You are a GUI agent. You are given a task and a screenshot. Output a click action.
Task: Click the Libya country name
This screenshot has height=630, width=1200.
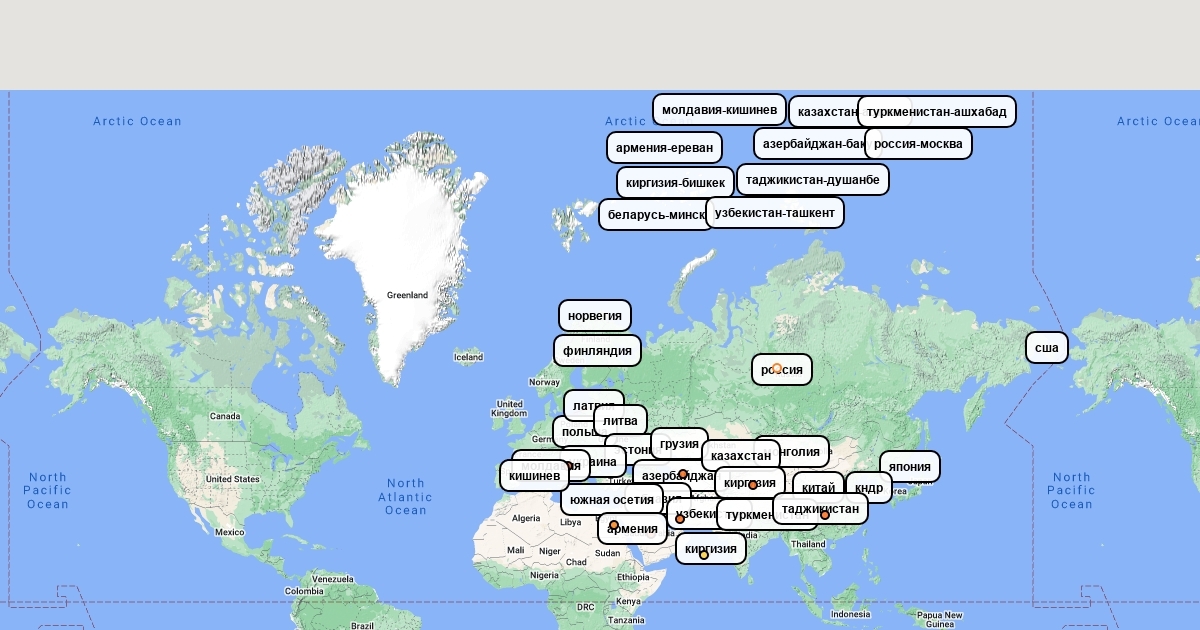coord(571,522)
